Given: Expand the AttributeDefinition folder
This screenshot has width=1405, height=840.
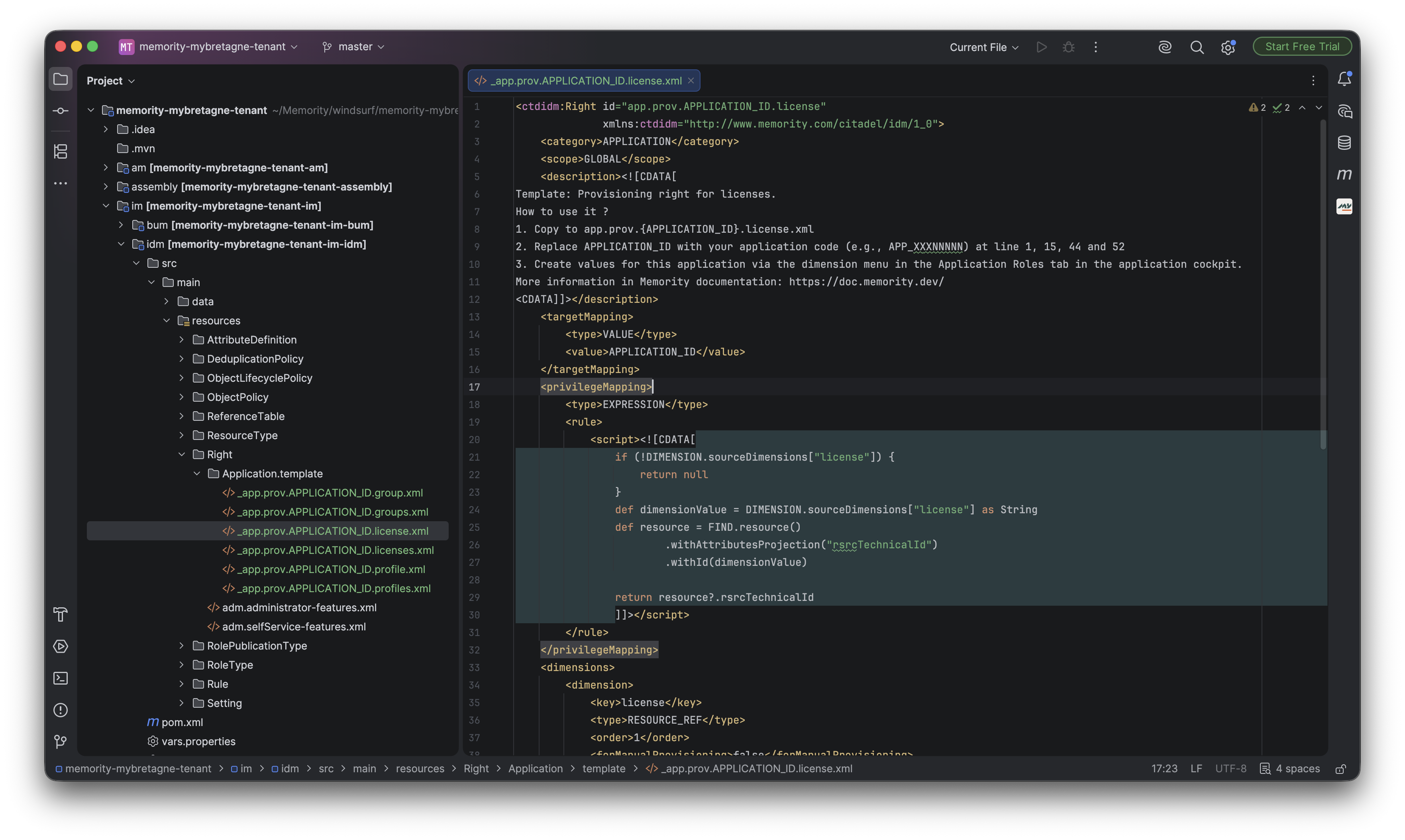Looking at the screenshot, I should tap(182, 340).
